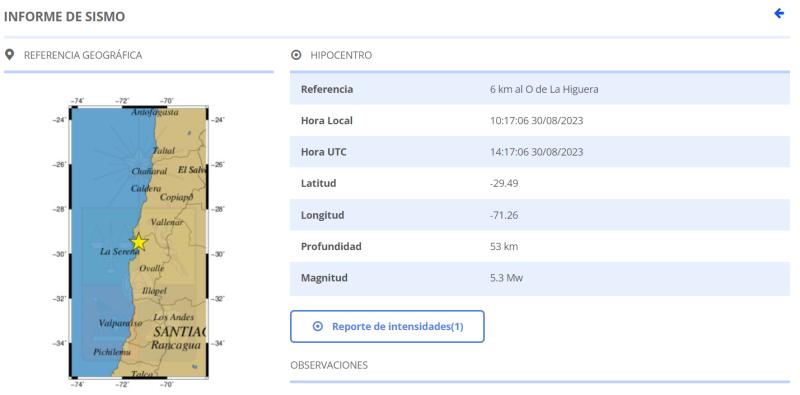Click the SANTIAGO label on map
The height and width of the screenshot is (395, 800).
point(179,331)
